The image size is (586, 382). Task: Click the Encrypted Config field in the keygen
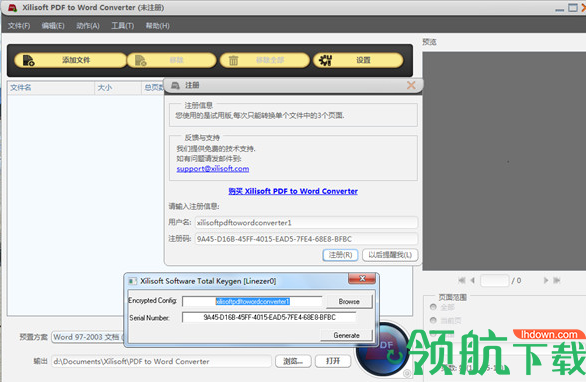coord(252,301)
